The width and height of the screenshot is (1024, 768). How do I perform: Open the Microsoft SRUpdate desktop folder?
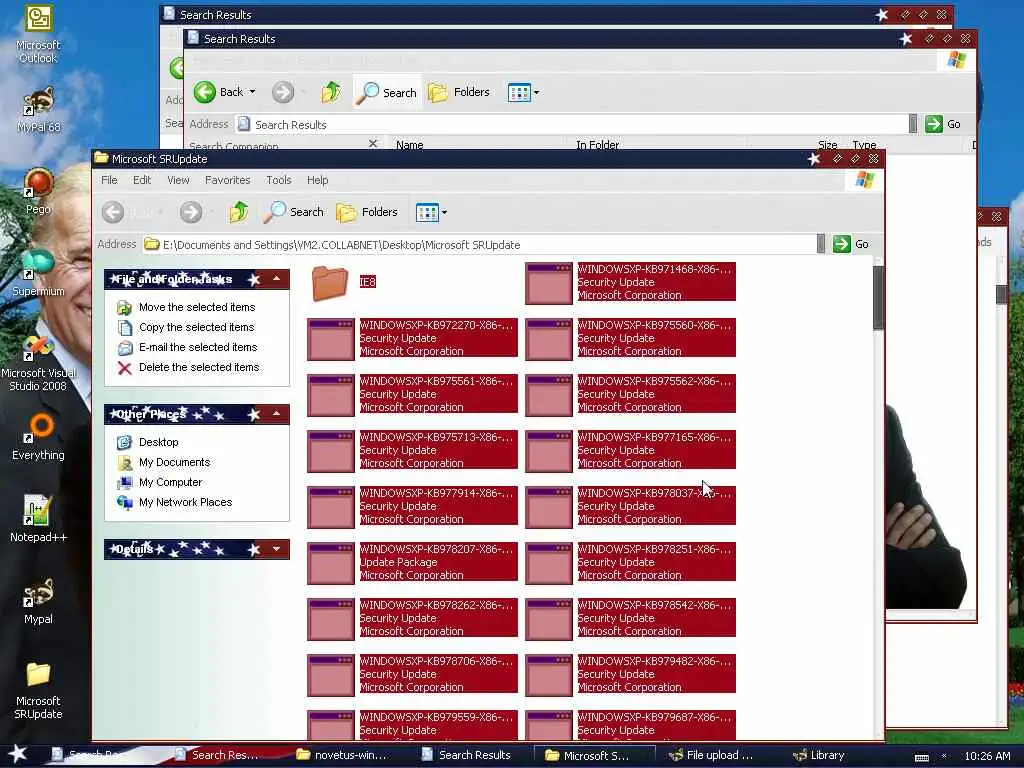(38, 691)
